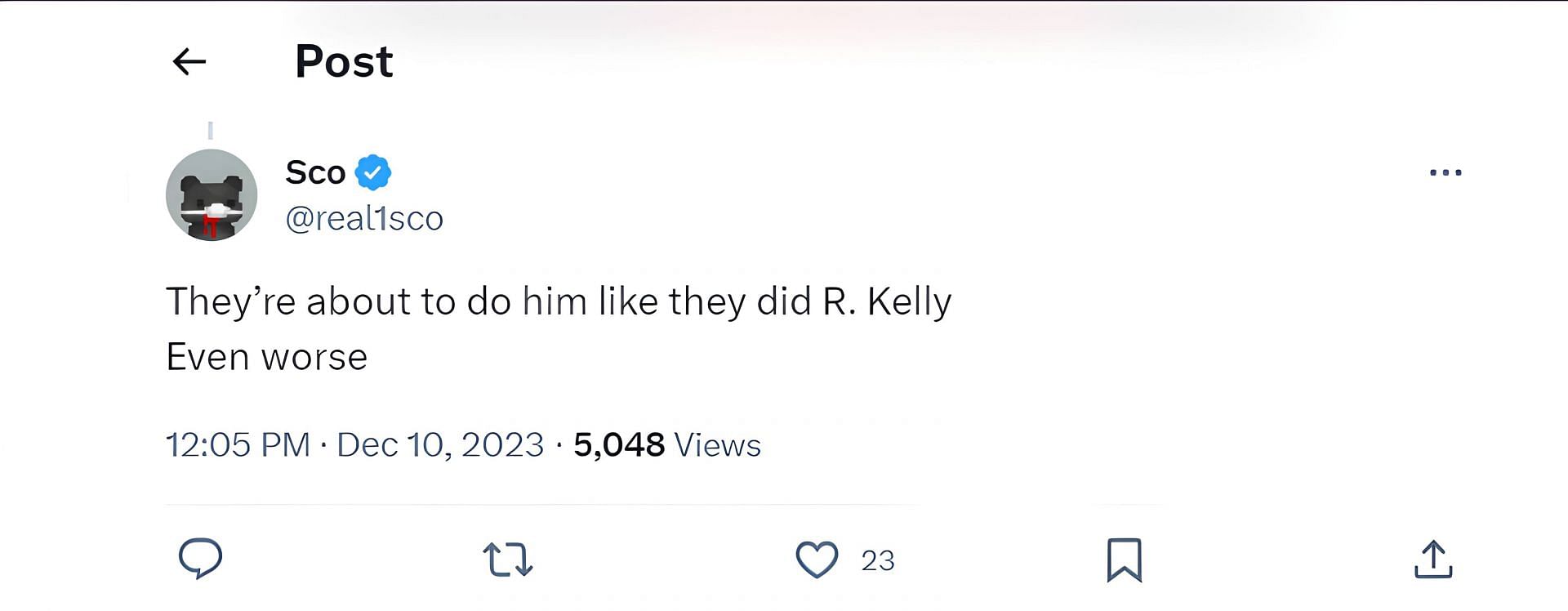
Task: Click the 'Even worse' text line
Action: [267, 357]
